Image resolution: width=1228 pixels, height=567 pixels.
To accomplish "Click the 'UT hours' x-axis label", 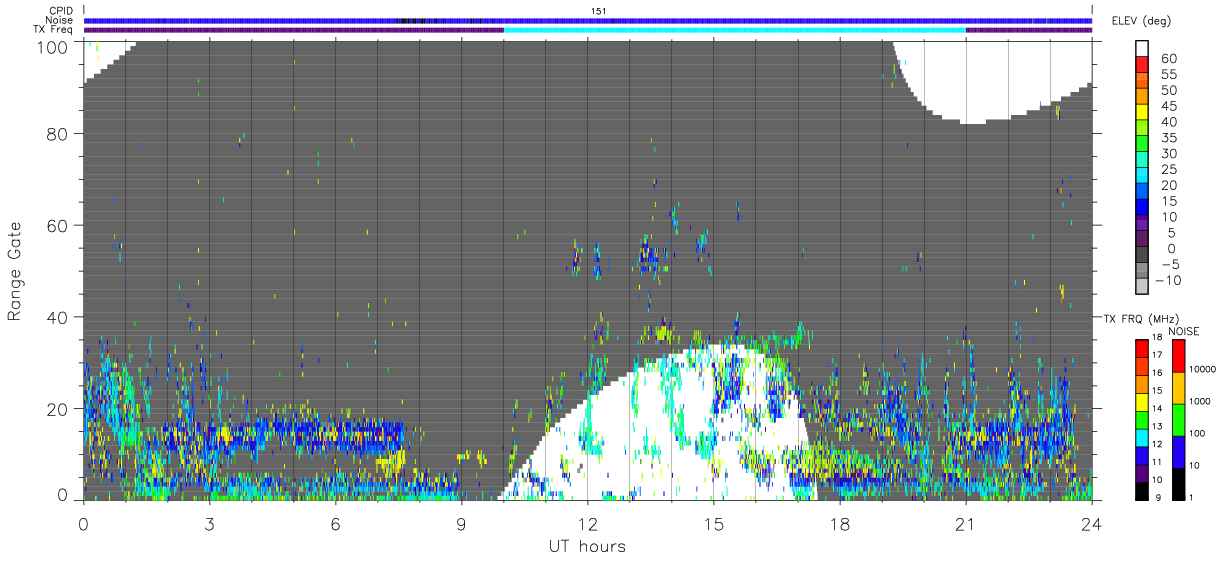I will (587, 546).
